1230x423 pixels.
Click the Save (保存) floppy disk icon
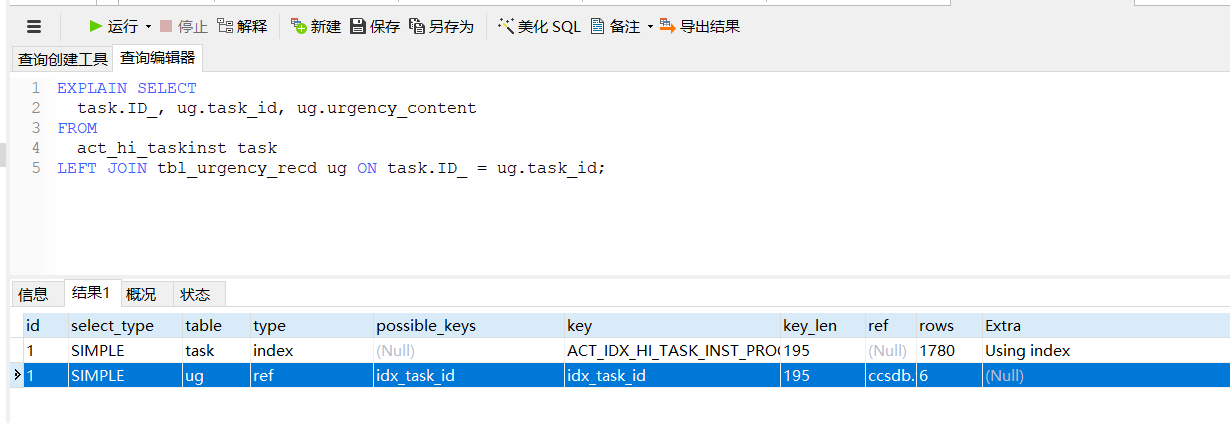[x=358, y=26]
